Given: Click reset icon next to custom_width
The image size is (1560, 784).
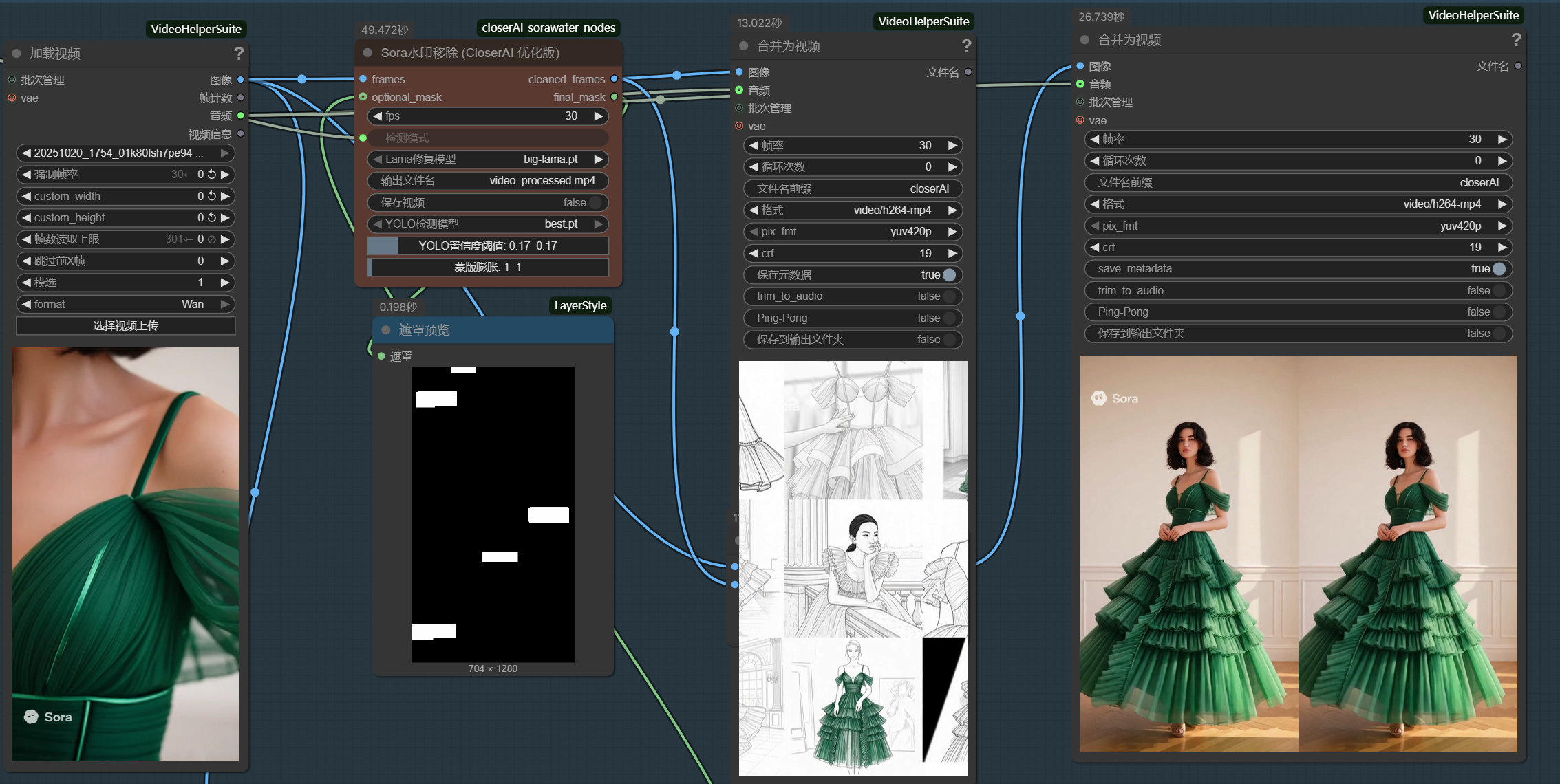Looking at the screenshot, I should [212, 197].
